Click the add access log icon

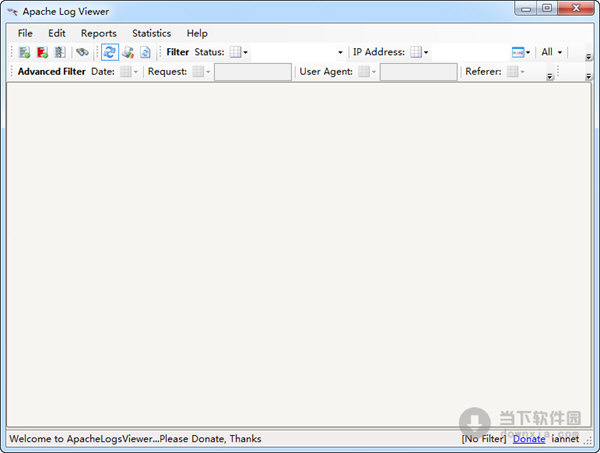25,52
